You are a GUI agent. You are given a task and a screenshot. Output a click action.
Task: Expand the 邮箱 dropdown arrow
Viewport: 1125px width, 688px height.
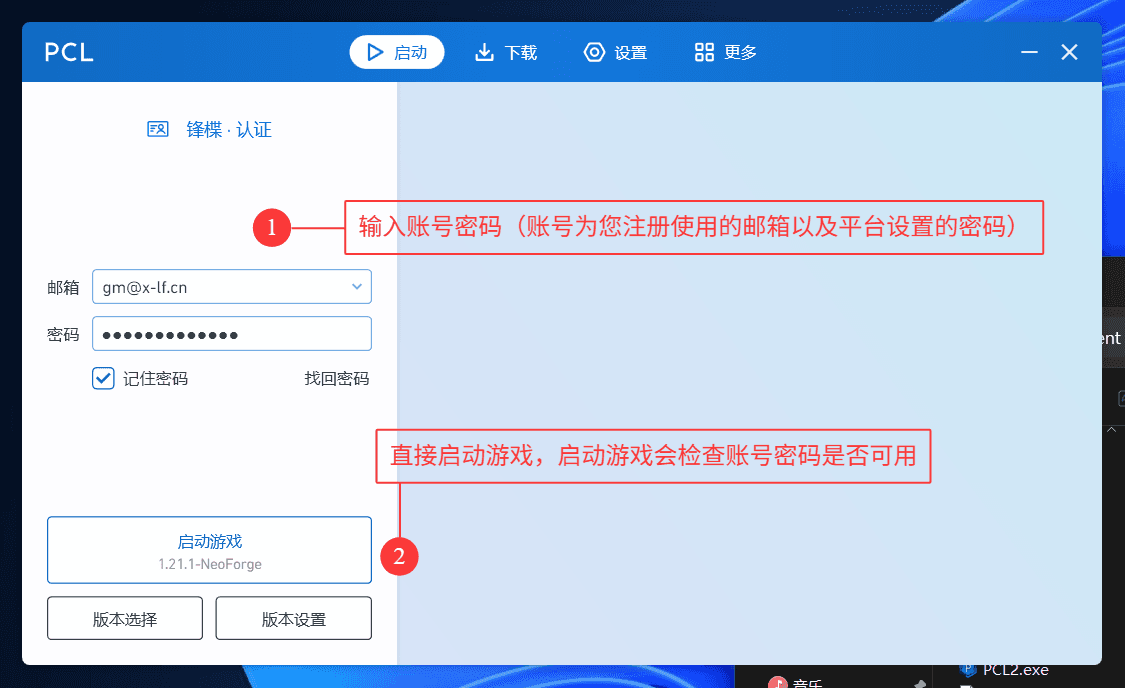[357, 286]
